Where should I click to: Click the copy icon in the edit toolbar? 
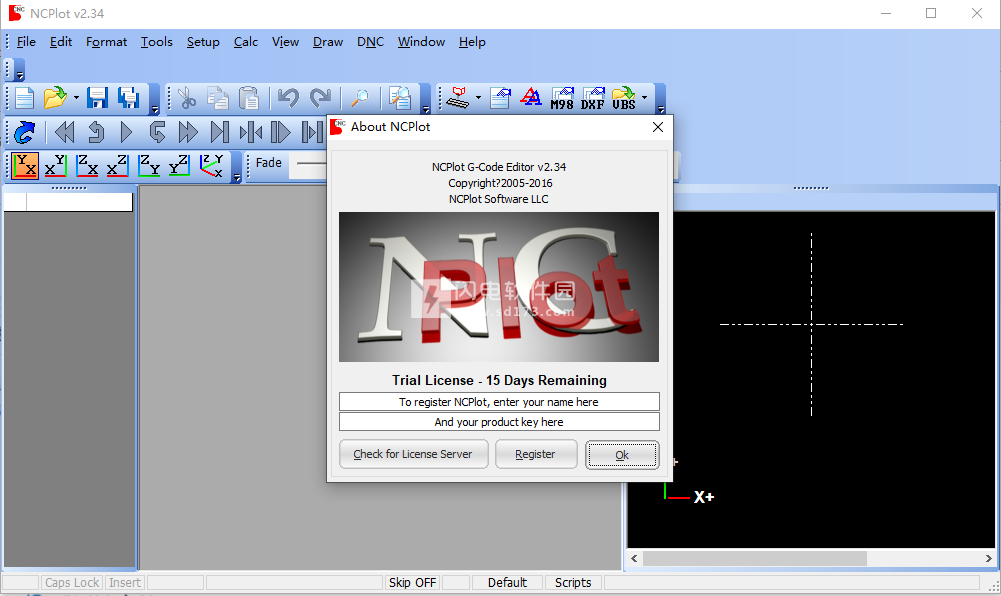(218, 98)
